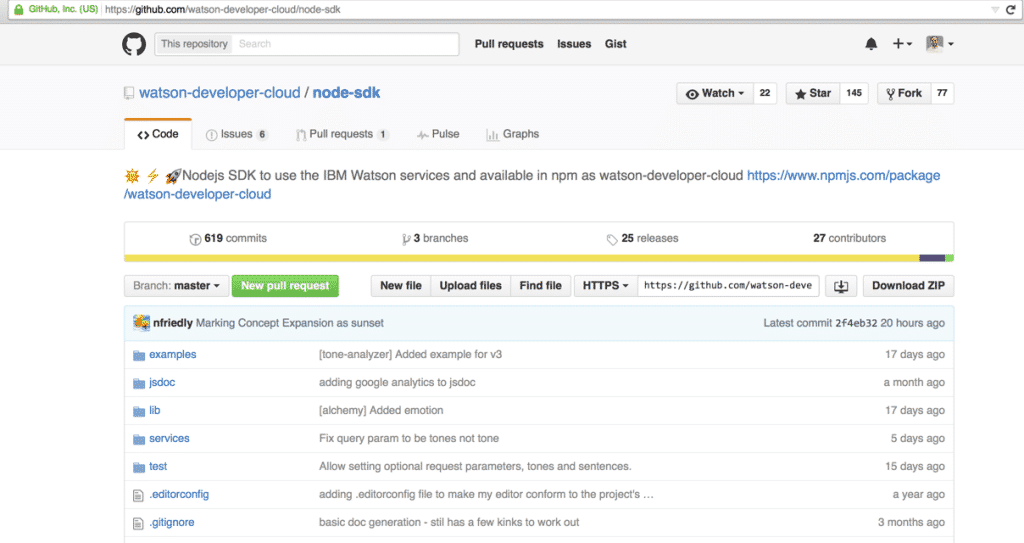Click the browser address bar URL
This screenshot has height=543, width=1024.
pos(223,9)
